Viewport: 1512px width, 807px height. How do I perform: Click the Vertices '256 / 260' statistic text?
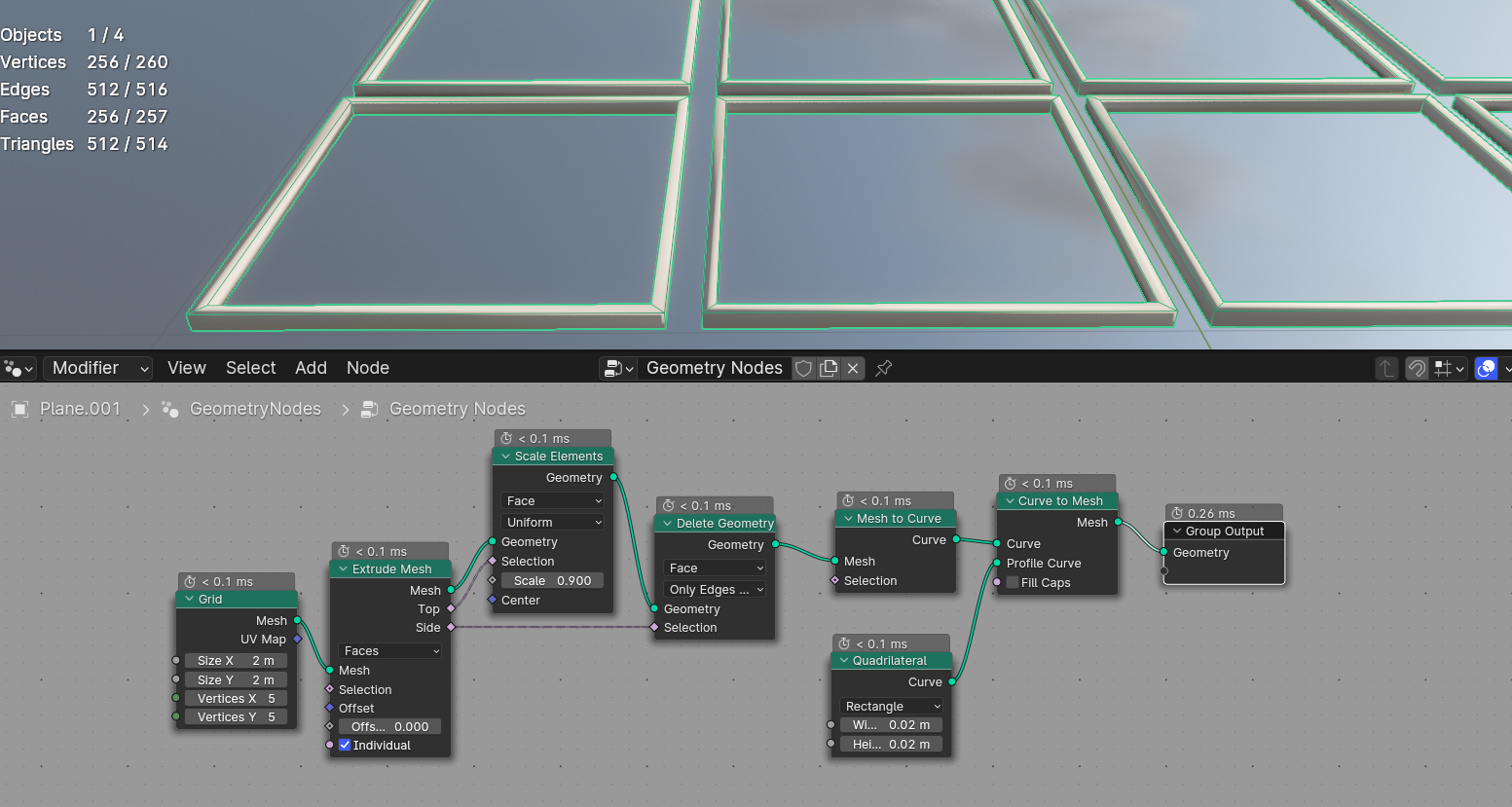pyautogui.click(x=128, y=62)
